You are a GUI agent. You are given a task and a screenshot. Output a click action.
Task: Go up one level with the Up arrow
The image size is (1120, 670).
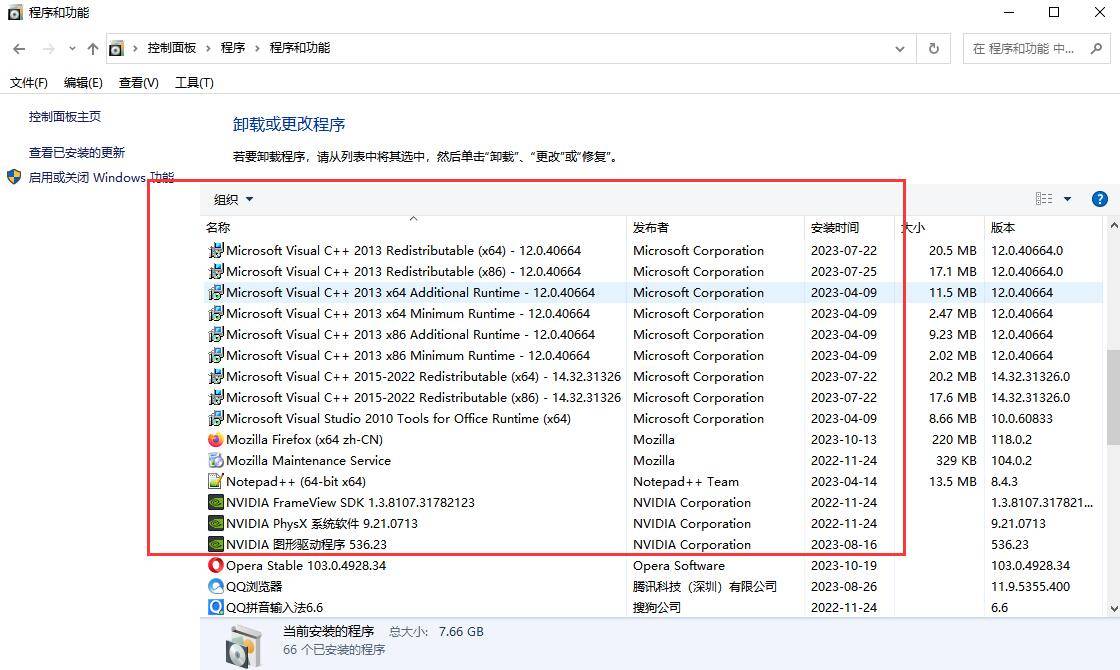coord(93,49)
